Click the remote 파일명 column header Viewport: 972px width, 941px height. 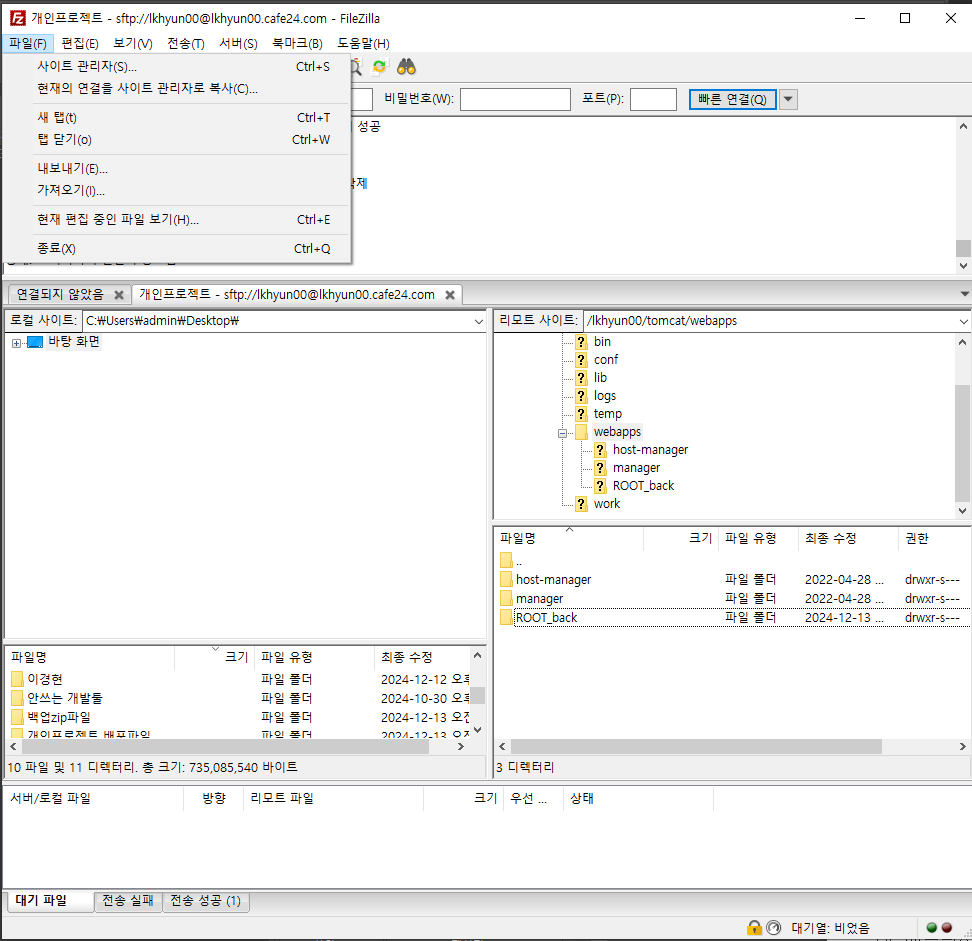(x=569, y=538)
